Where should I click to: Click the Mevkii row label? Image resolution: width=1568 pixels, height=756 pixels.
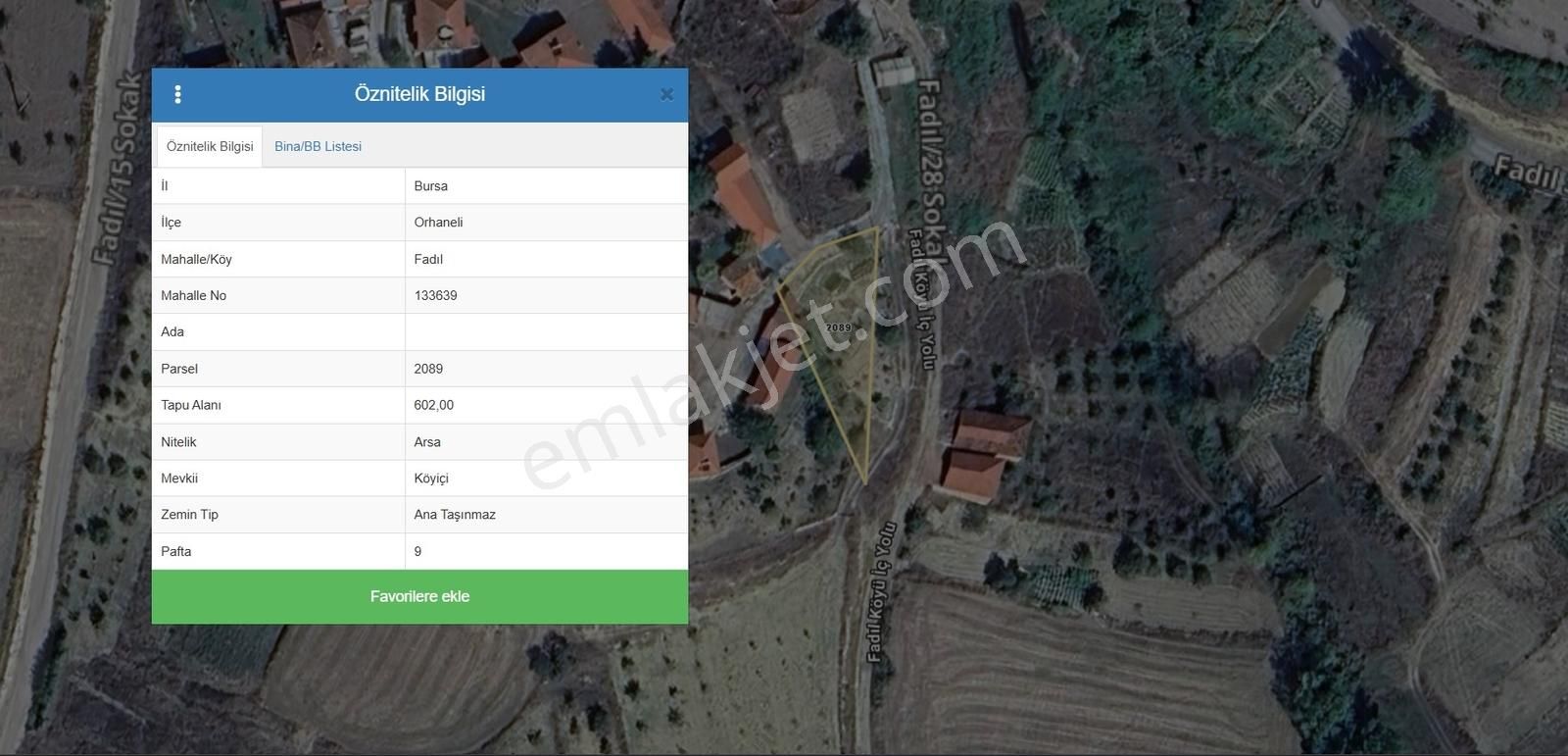[x=179, y=478]
